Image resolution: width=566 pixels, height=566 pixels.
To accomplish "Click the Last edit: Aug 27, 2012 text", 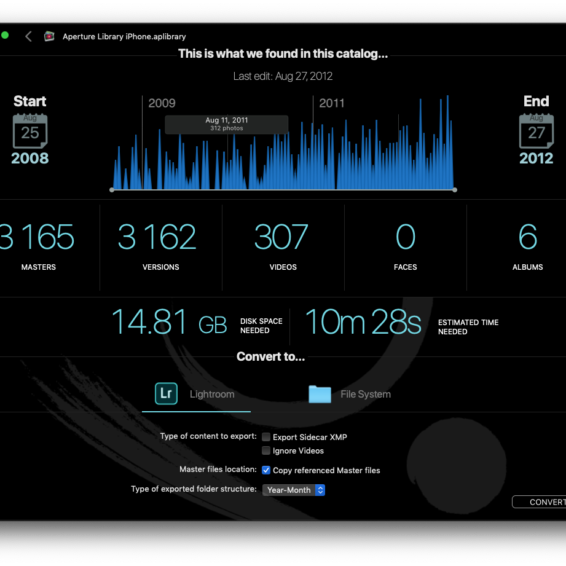I will pos(283,76).
